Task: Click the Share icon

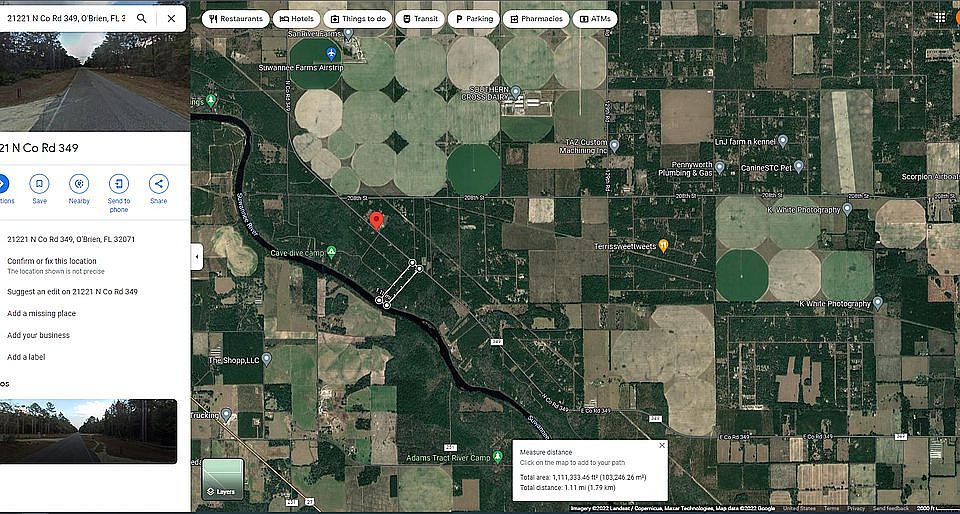Action: pyautogui.click(x=159, y=184)
